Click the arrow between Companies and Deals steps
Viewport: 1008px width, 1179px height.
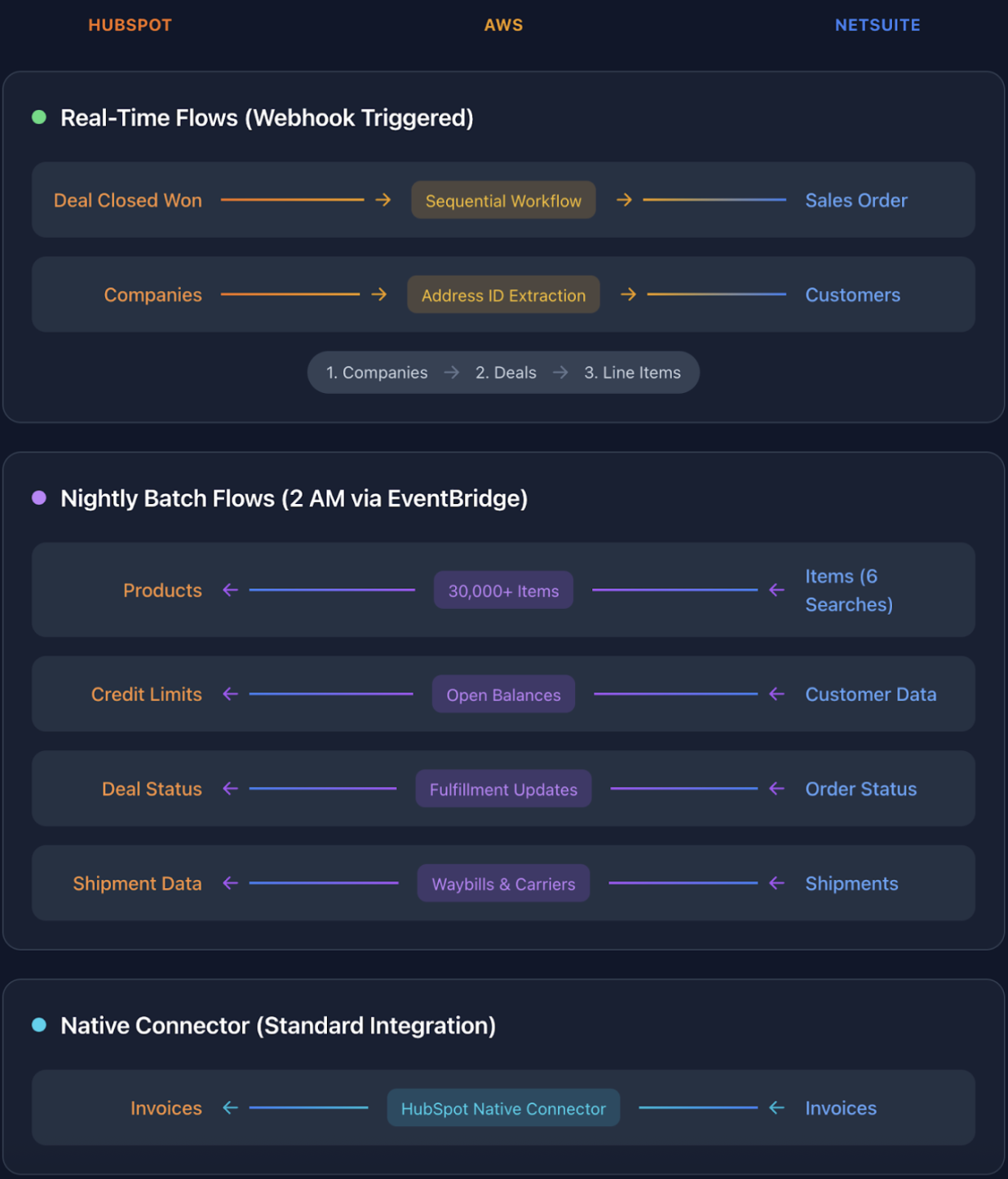tap(452, 373)
